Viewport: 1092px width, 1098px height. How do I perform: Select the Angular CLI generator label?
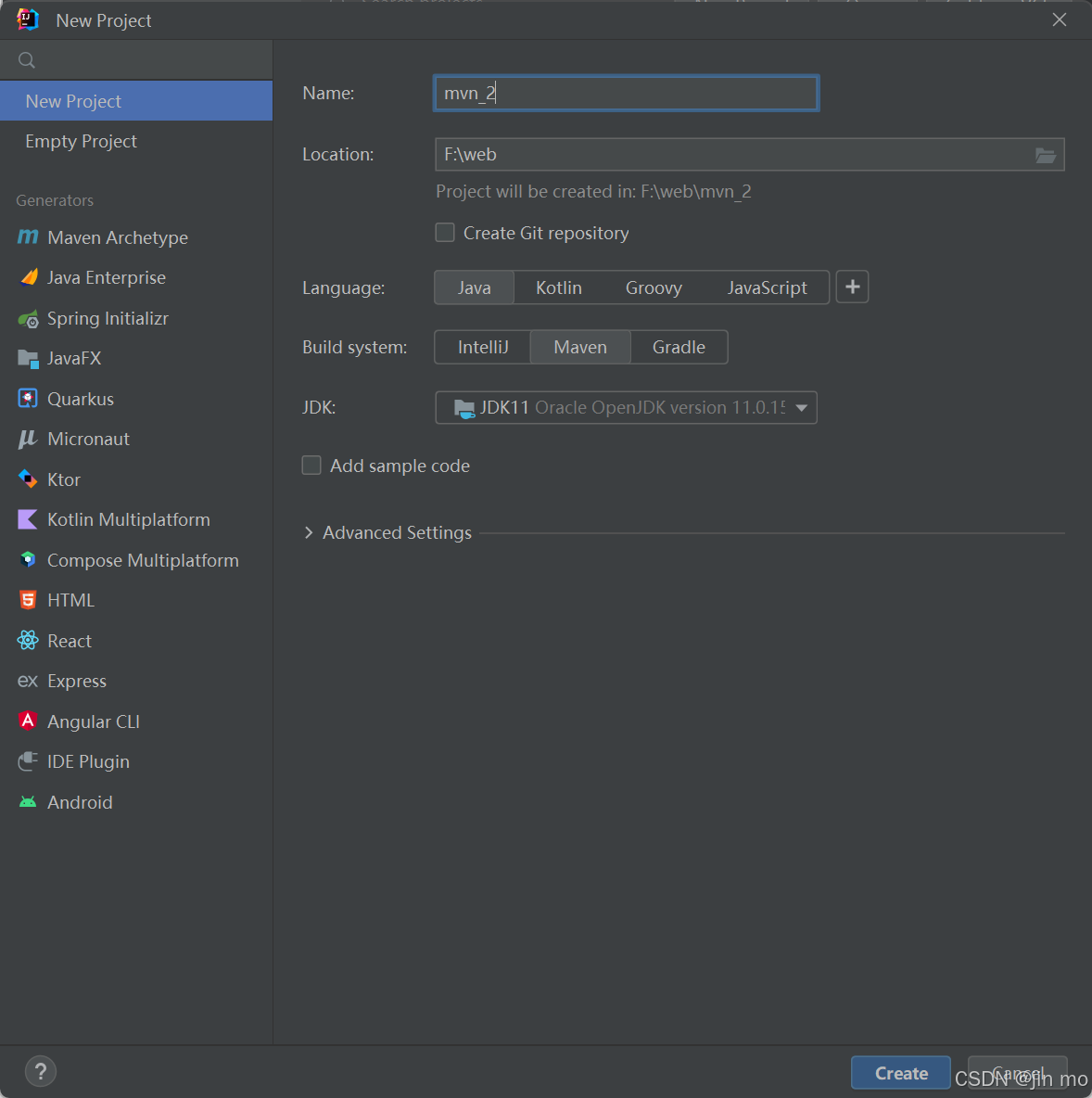(94, 721)
